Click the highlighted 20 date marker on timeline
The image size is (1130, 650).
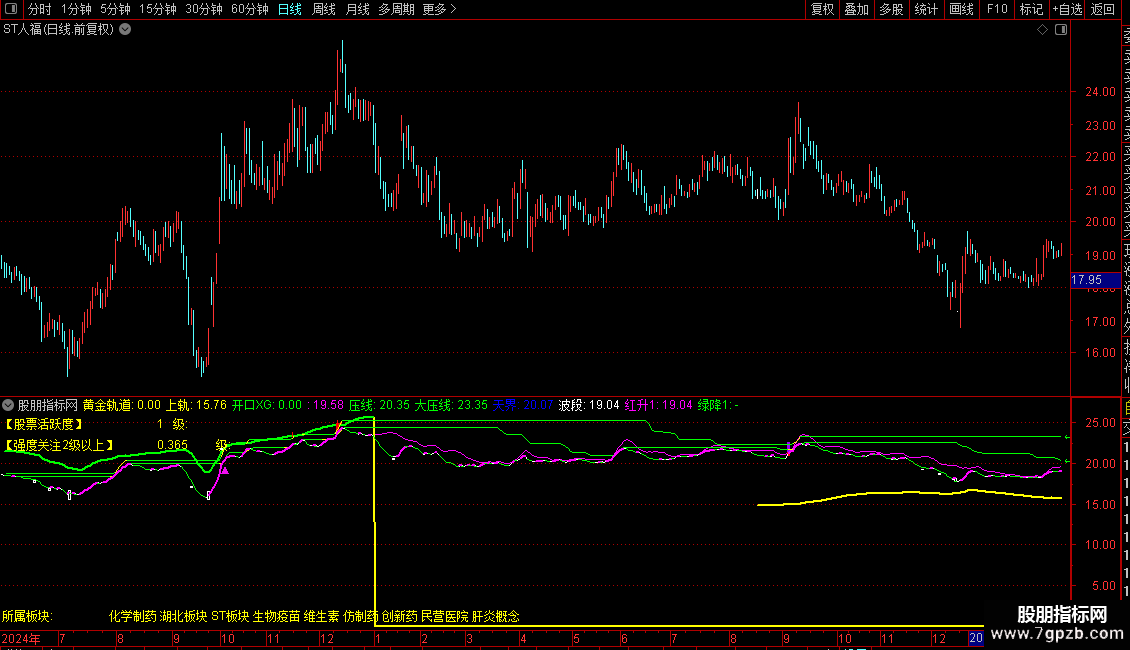pos(976,638)
